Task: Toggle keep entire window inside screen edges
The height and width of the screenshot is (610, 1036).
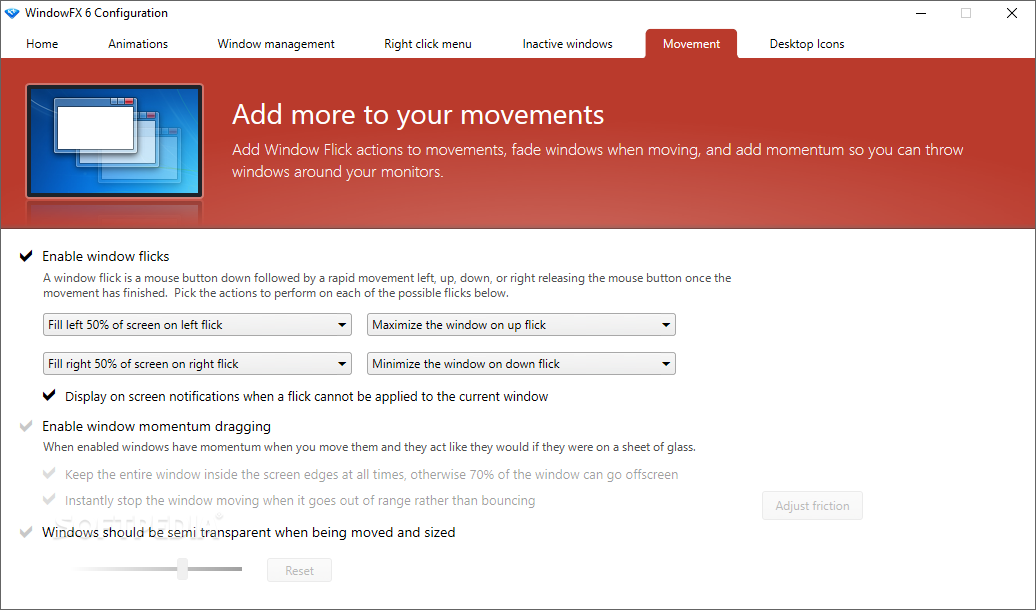Action: point(49,474)
